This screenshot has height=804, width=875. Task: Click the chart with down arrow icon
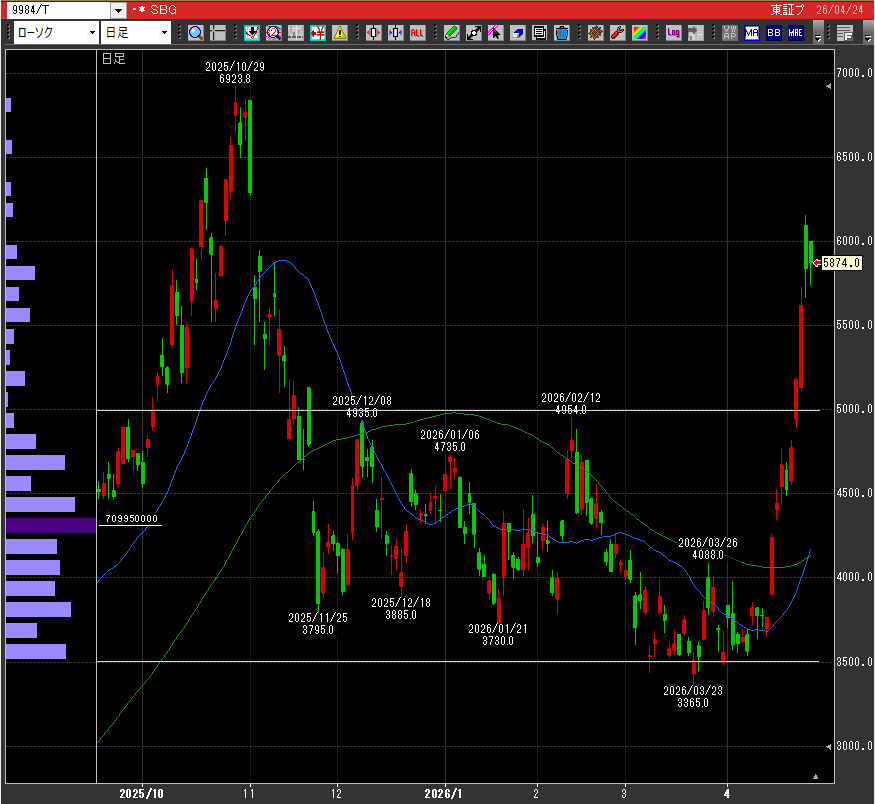(252, 33)
